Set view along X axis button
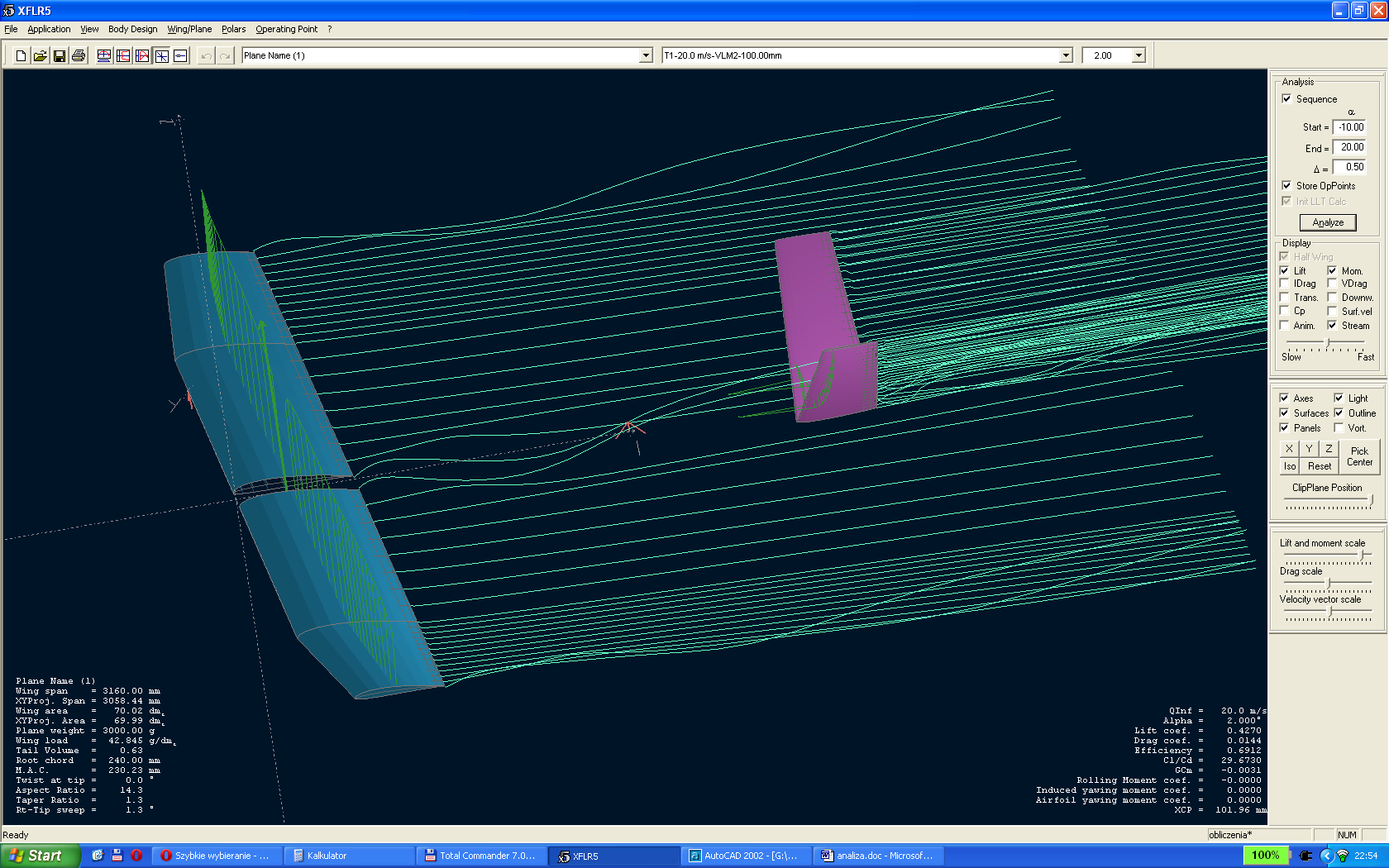Image resolution: width=1389 pixels, height=868 pixels. coord(1289,448)
